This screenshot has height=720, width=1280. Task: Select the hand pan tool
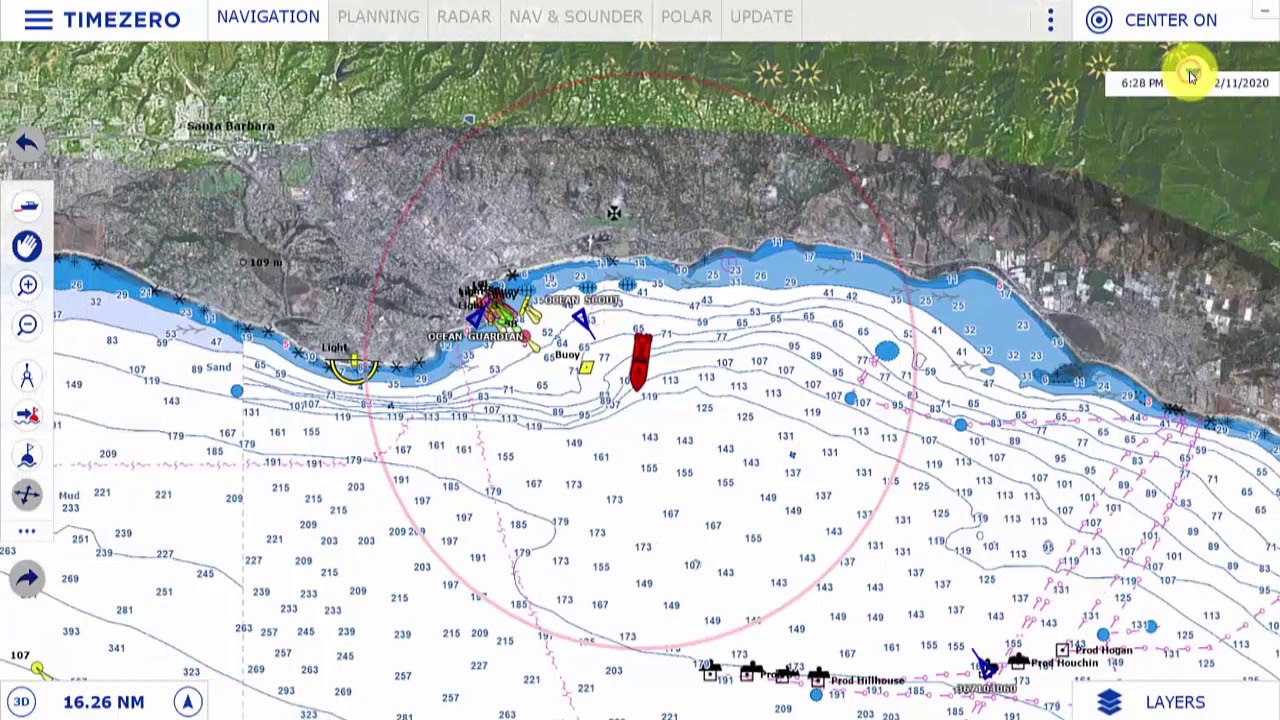27,246
